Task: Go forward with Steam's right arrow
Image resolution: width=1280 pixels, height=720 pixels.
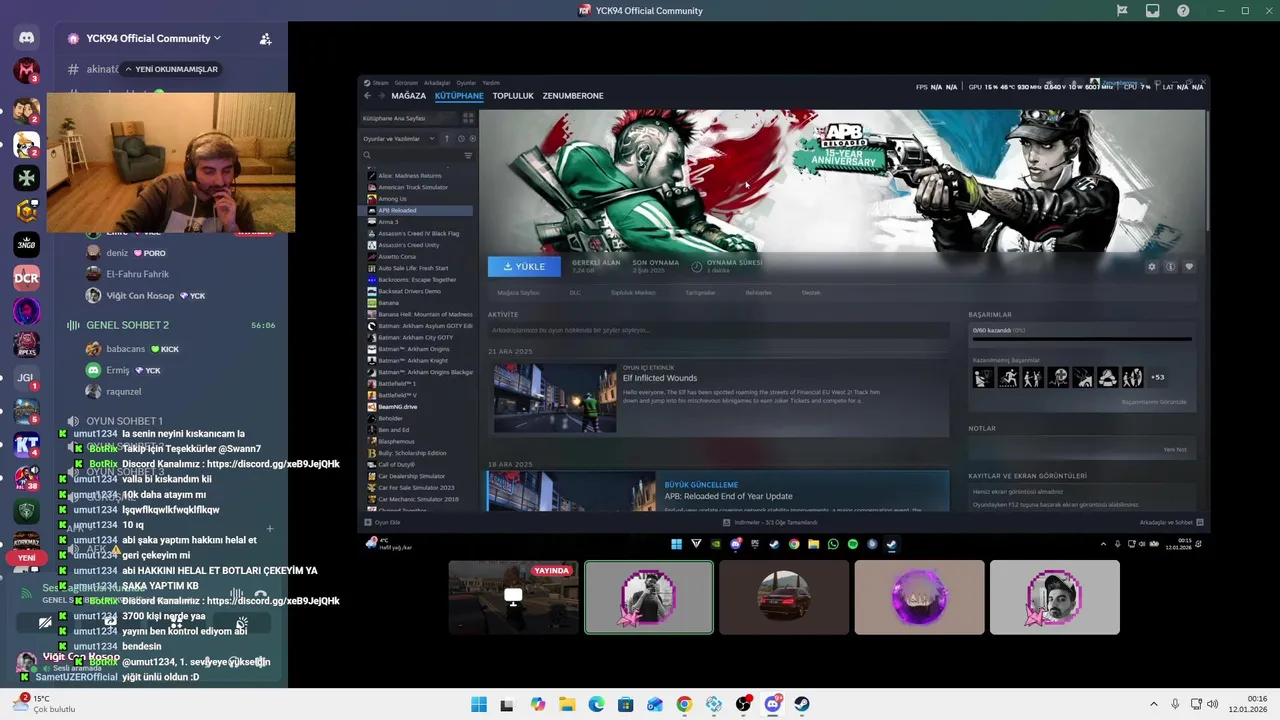Action: [380, 96]
